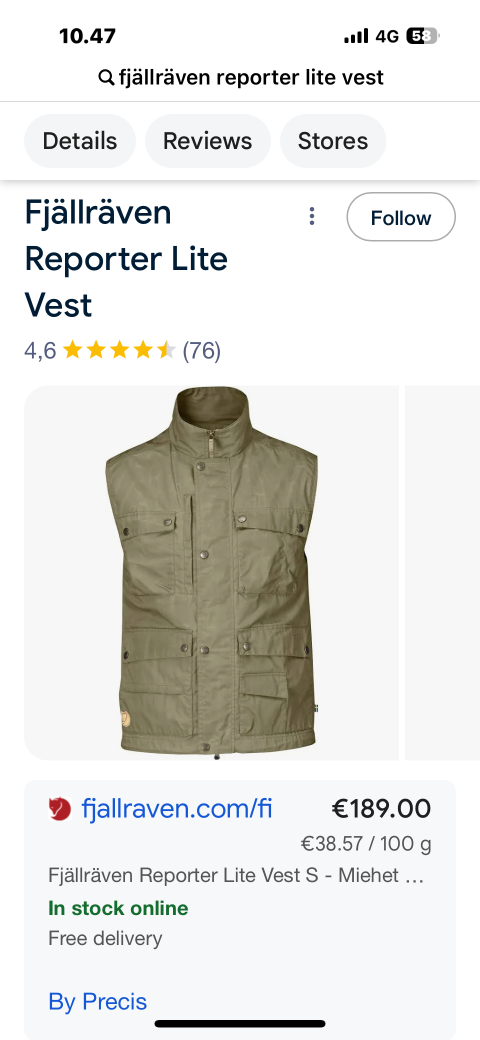Screen dimensions: 480x1040
Task: Open the Reporter Lite Vest S listing title
Action: [x=236, y=876]
